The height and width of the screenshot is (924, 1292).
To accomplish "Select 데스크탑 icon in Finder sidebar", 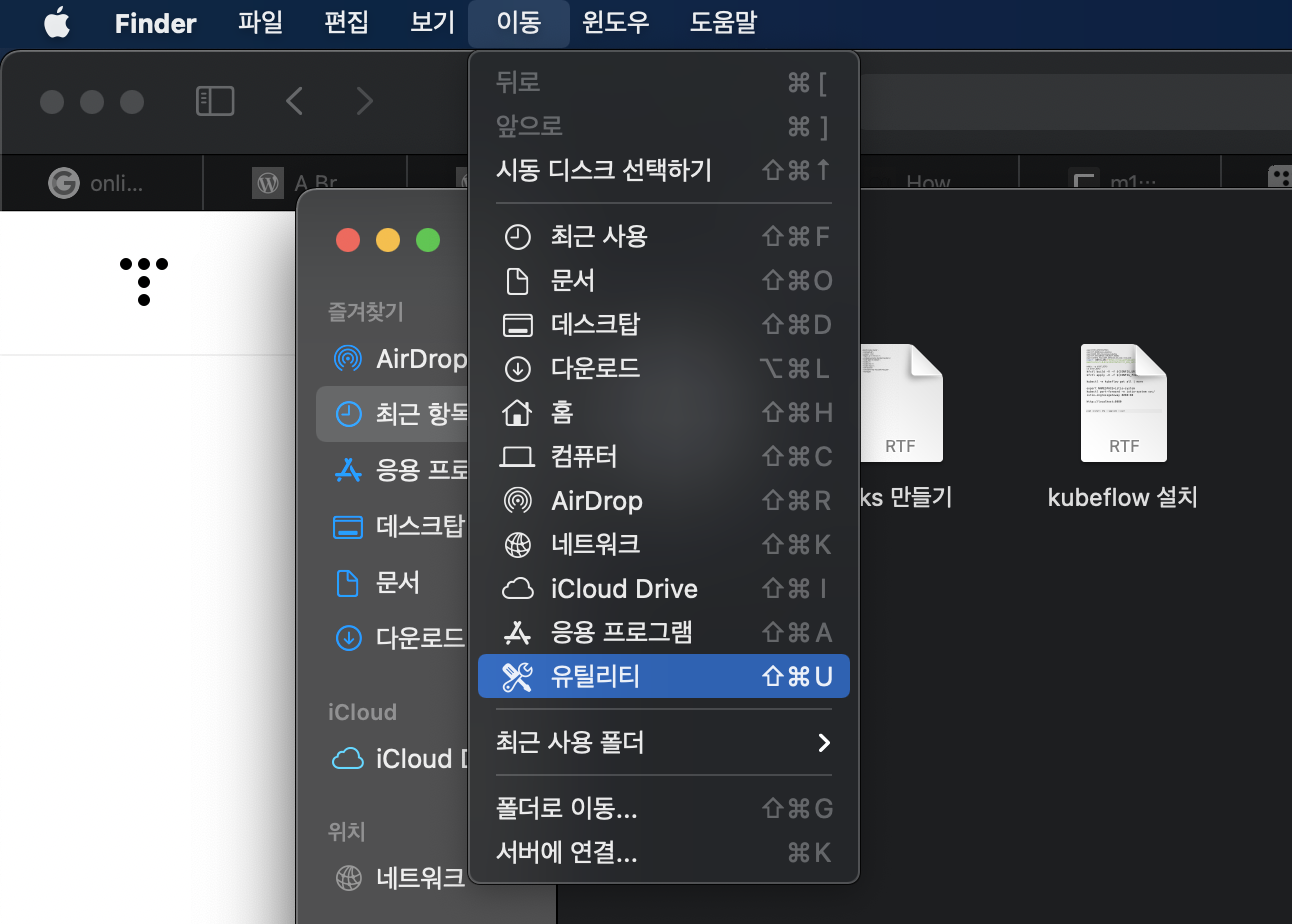I will point(347,526).
